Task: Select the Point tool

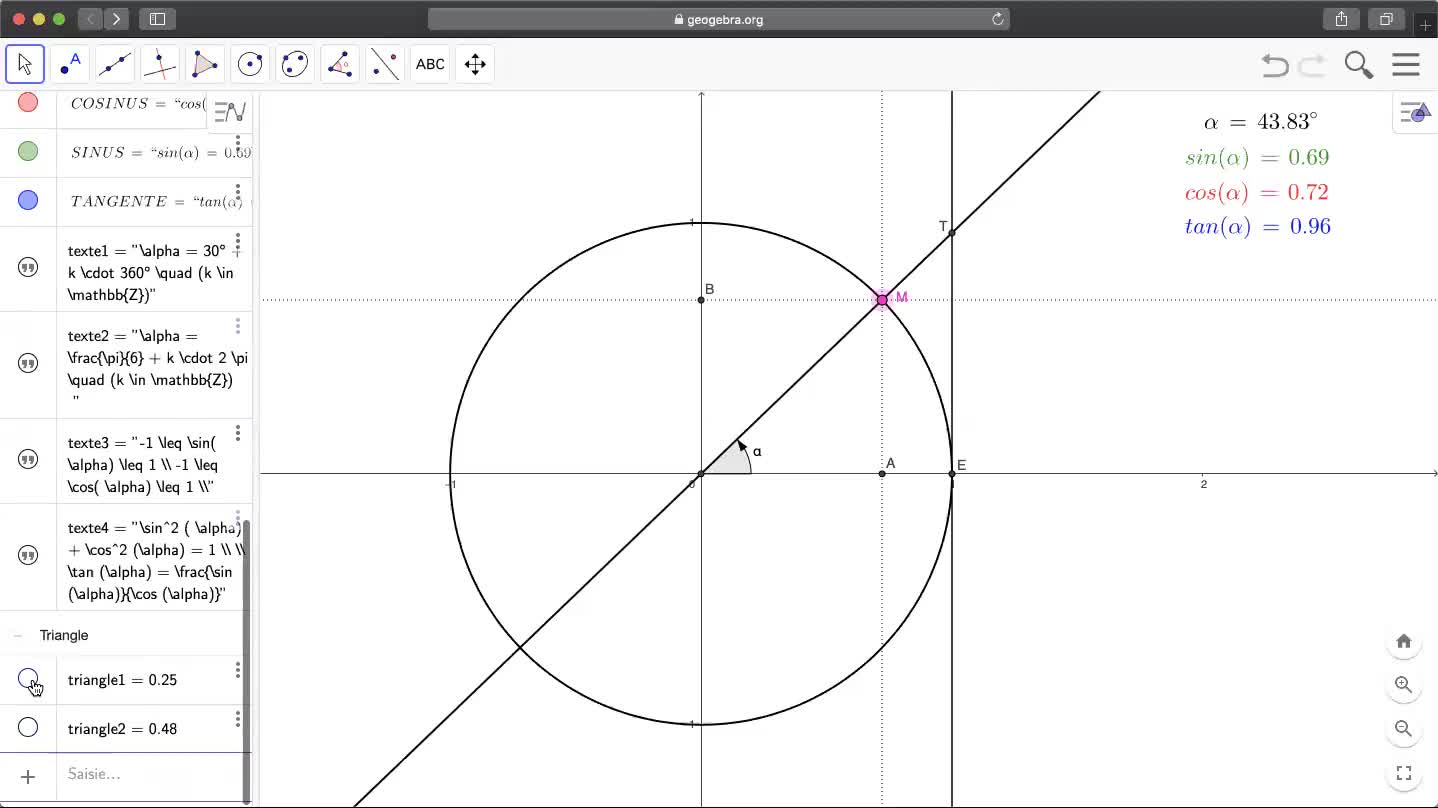Action: click(70, 64)
